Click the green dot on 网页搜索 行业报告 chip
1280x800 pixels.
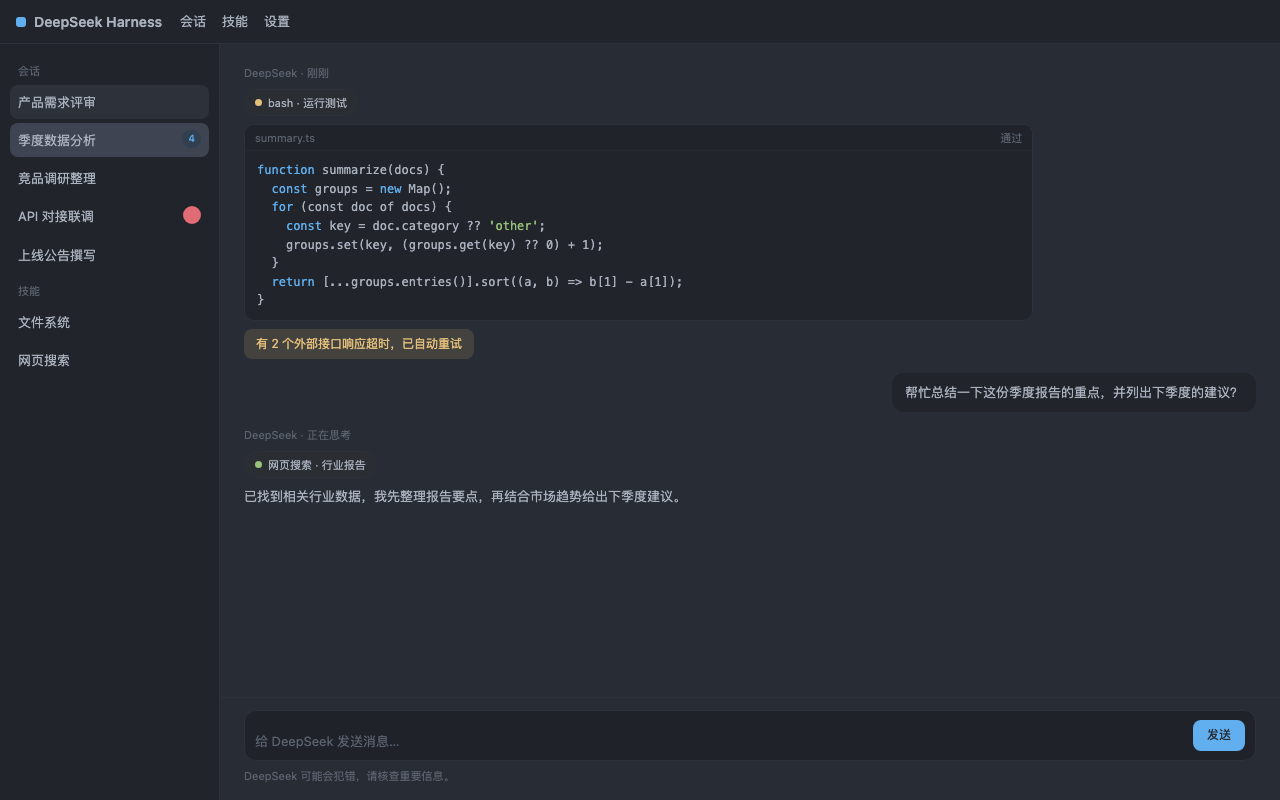[x=258, y=465]
